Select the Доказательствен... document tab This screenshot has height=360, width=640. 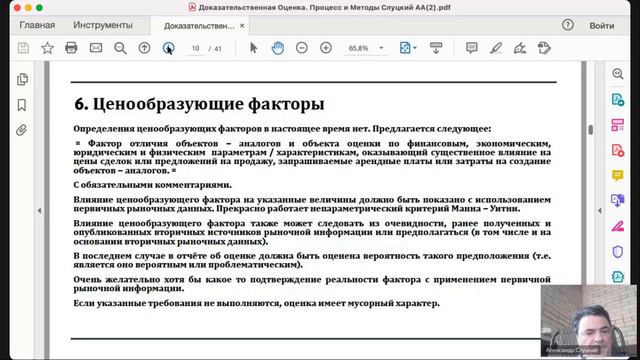pos(199,26)
